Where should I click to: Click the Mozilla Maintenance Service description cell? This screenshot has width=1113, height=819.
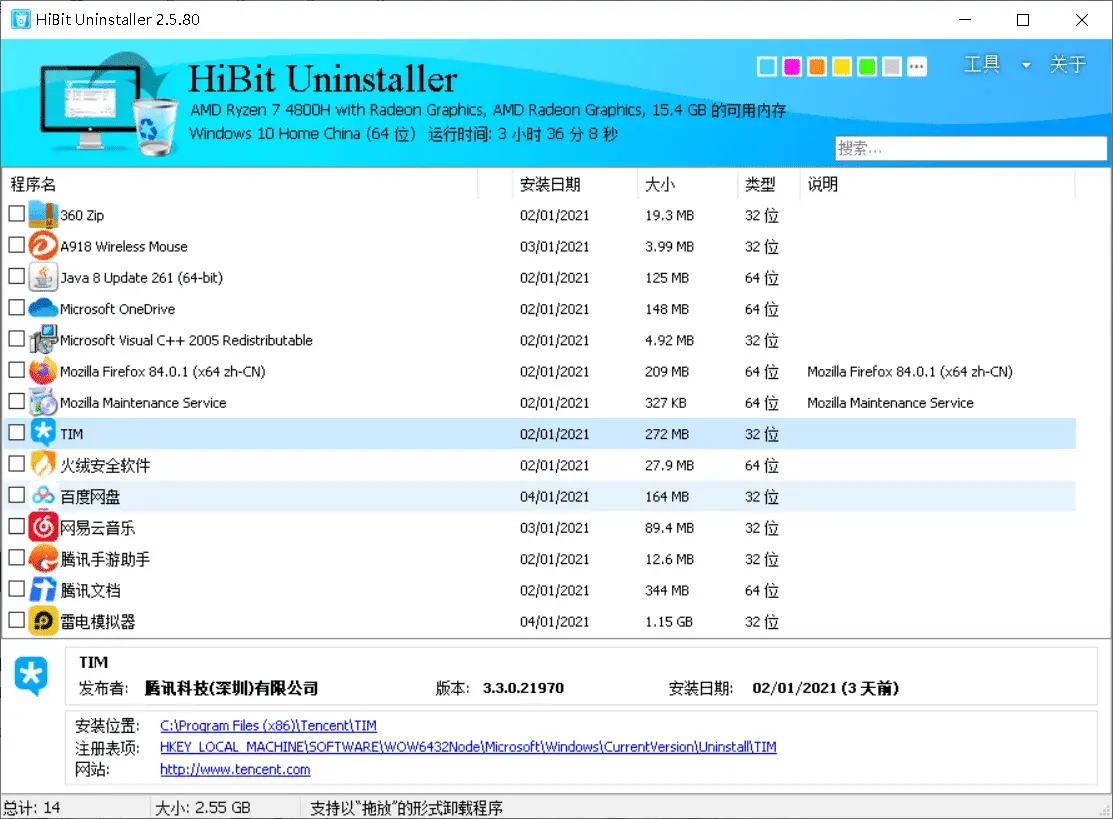tap(890, 402)
